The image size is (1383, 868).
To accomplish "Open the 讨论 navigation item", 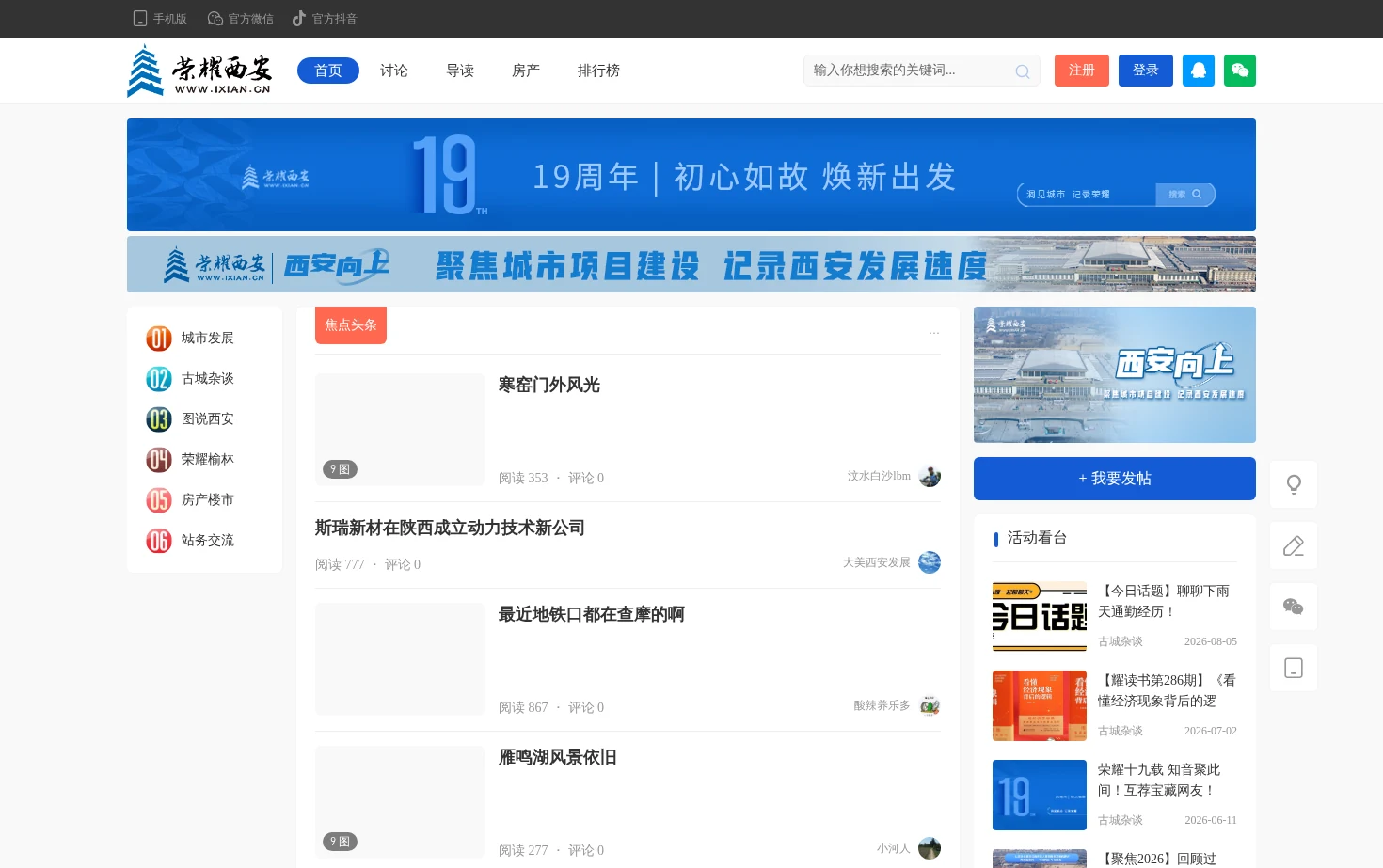I will pos(394,71).
